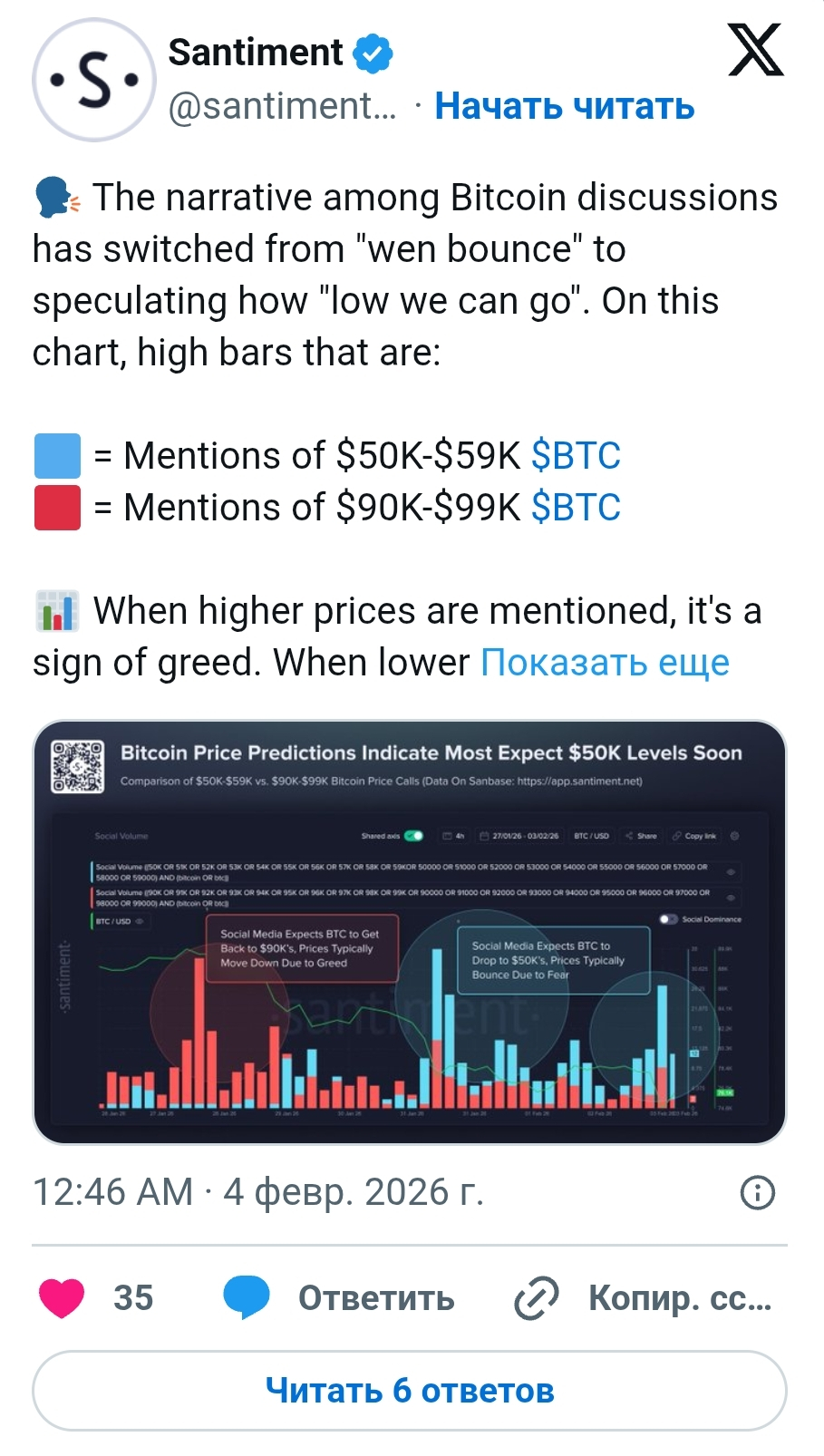Like the post with heart icon
Image resolution: width=824 pixels, height=1456 pixels.
point(62,1298)
